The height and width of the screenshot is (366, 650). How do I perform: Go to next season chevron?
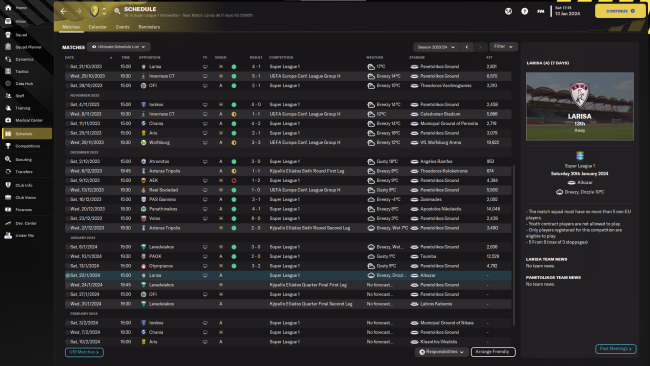(x=480, y=47)
